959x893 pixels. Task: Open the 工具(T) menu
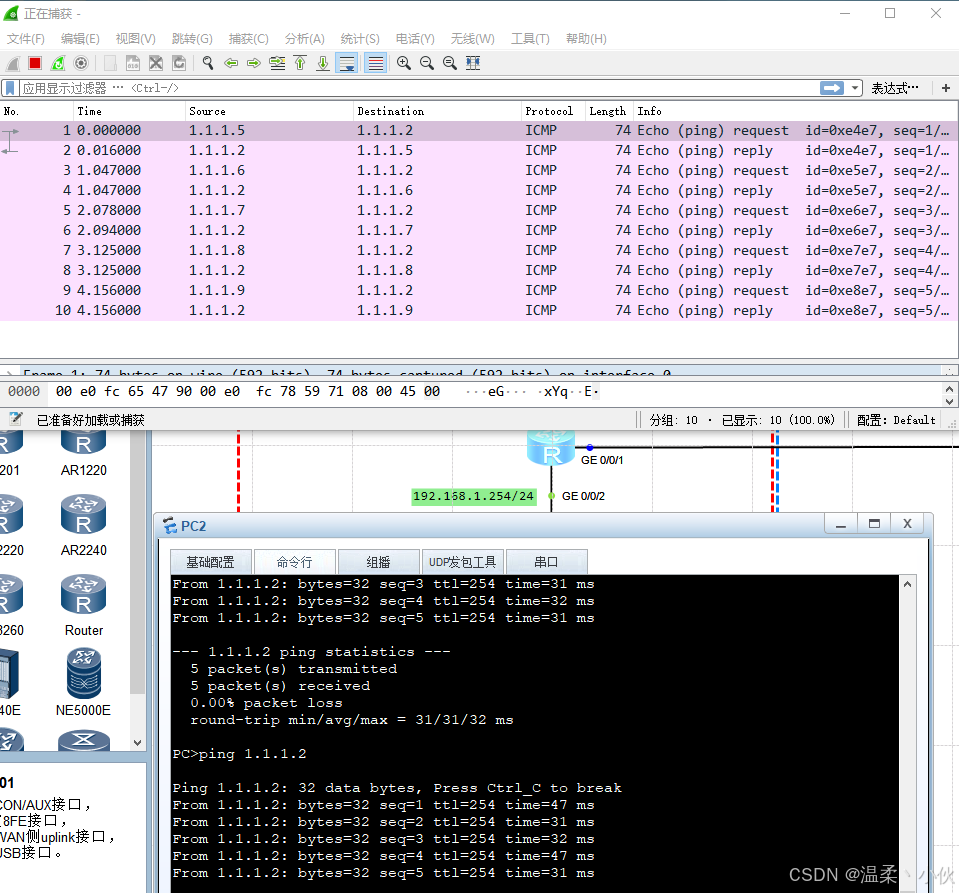click(530, 39)
